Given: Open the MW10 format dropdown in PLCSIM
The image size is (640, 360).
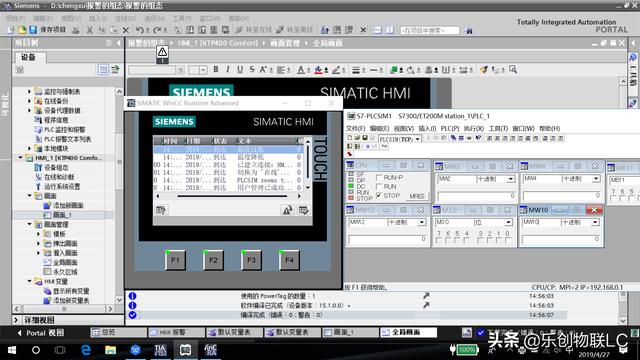Looking at the screenshot, I should (596, 222).
